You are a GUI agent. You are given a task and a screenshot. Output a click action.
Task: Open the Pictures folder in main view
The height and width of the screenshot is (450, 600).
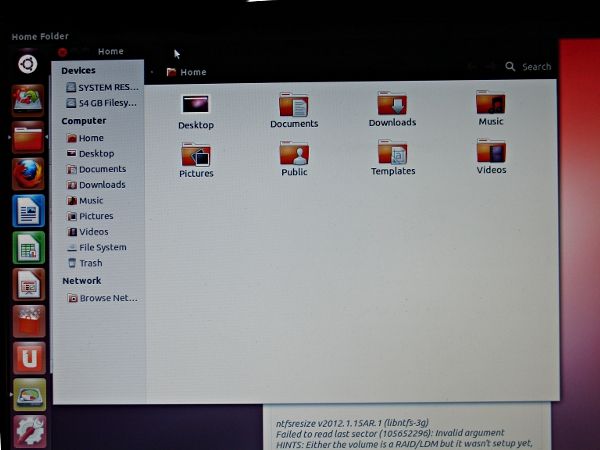click(x=196, y=161)
